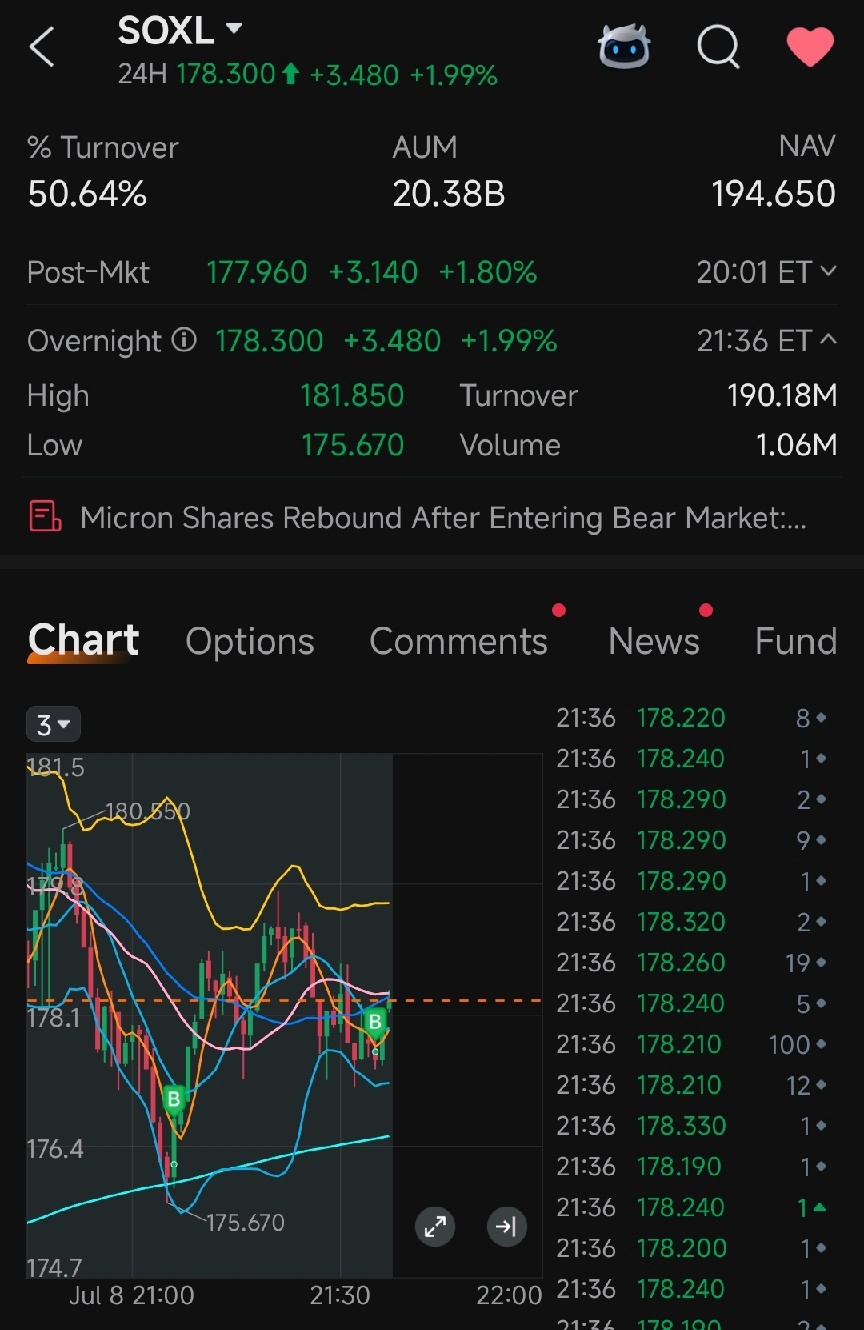
Task: Go back using the left arrow
Action: point(42,47)
